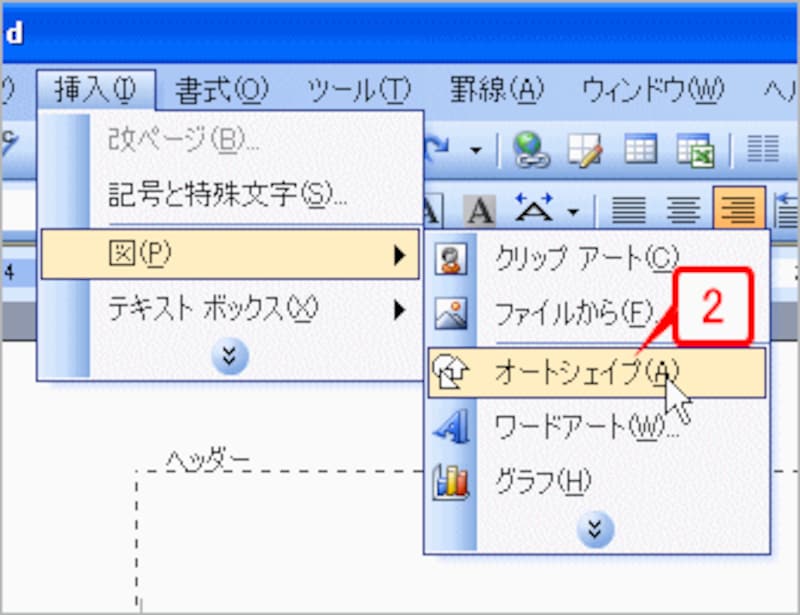Select the グラフ (Chart) bar-graph icon
The image size is (800, 615).
451,481
